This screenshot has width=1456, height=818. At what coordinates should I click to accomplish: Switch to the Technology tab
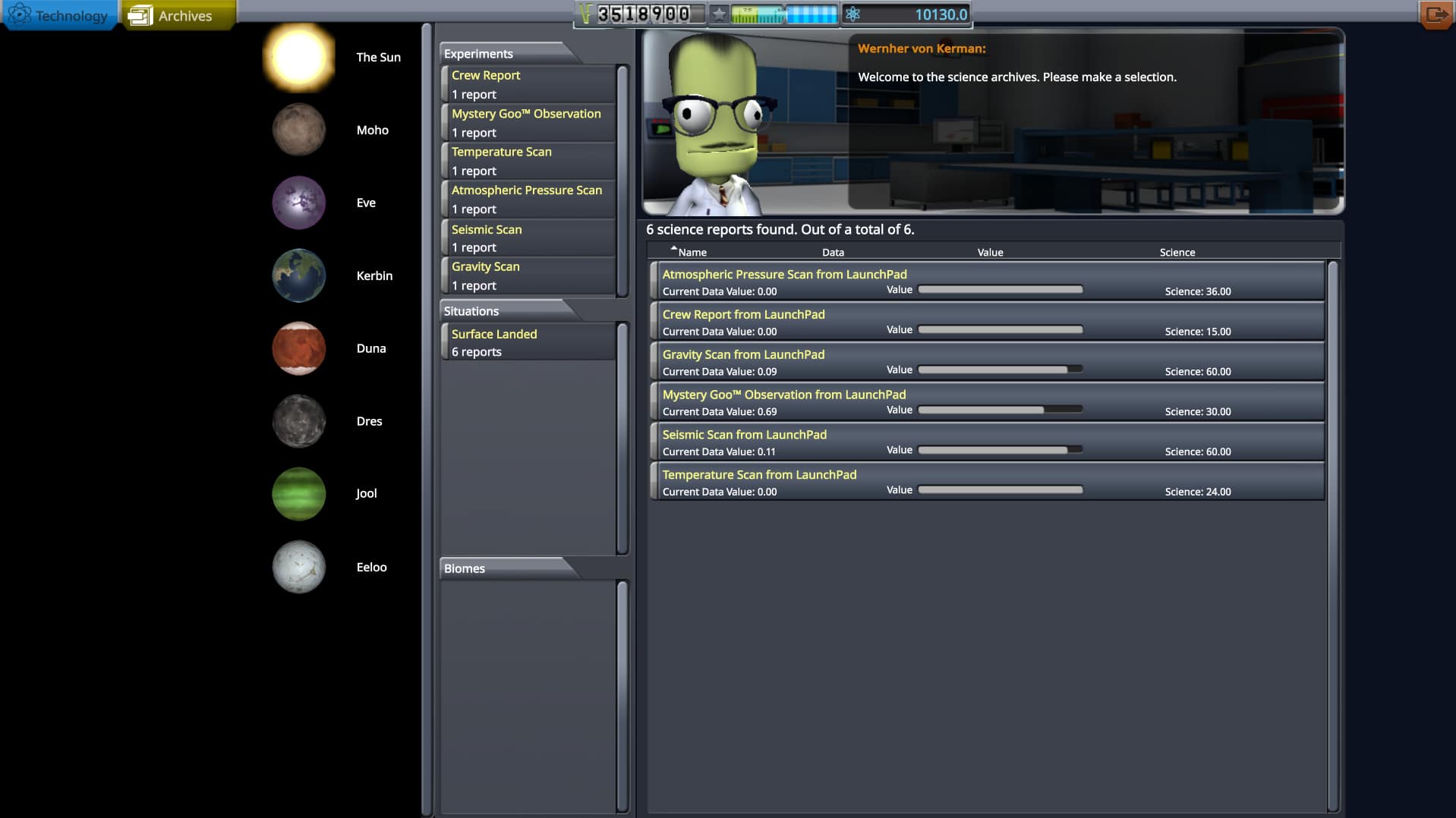click(59, 15)
